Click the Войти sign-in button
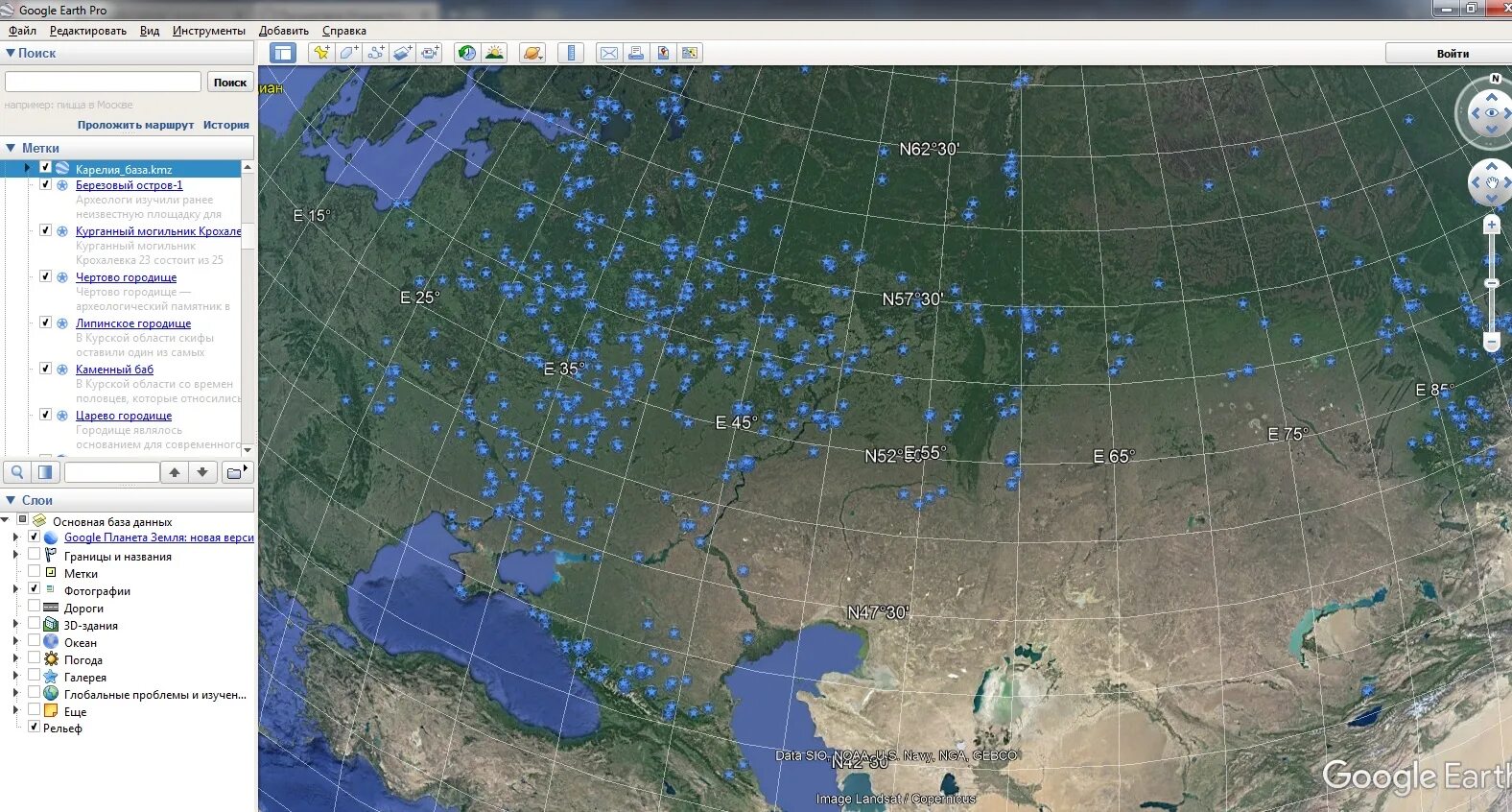Image resolution: width=1512 pixels, height=812 pixels. pyautogui.click(x=1452, y=54)
